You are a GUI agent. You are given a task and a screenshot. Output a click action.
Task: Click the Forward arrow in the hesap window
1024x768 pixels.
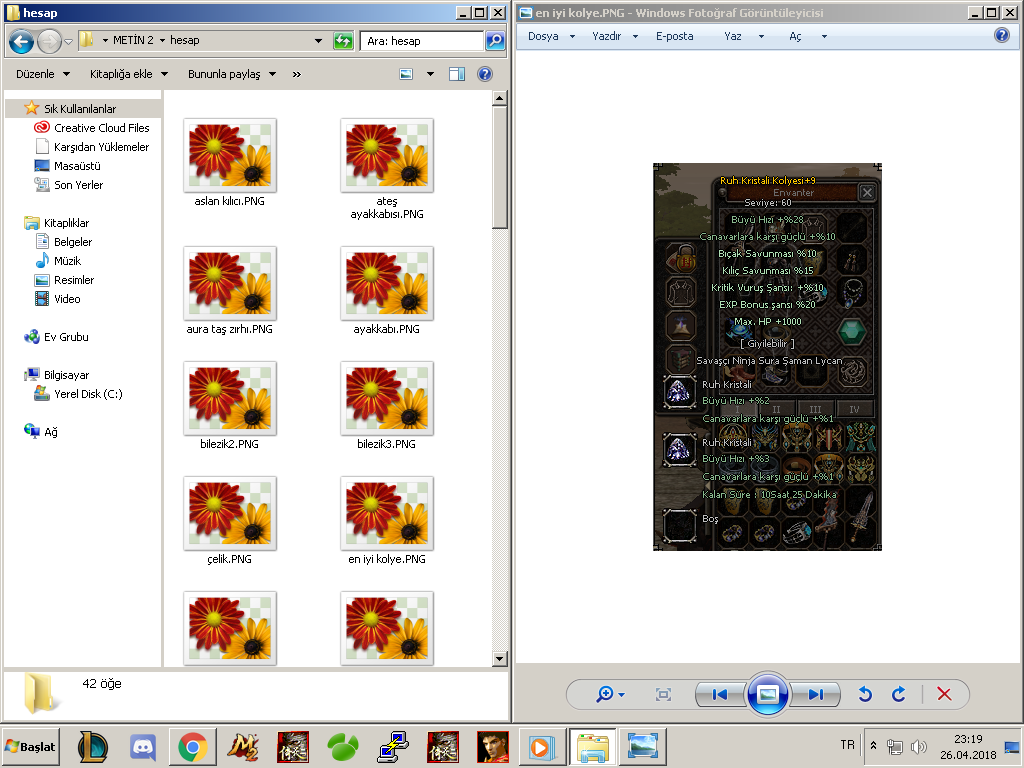coord(49,41)
